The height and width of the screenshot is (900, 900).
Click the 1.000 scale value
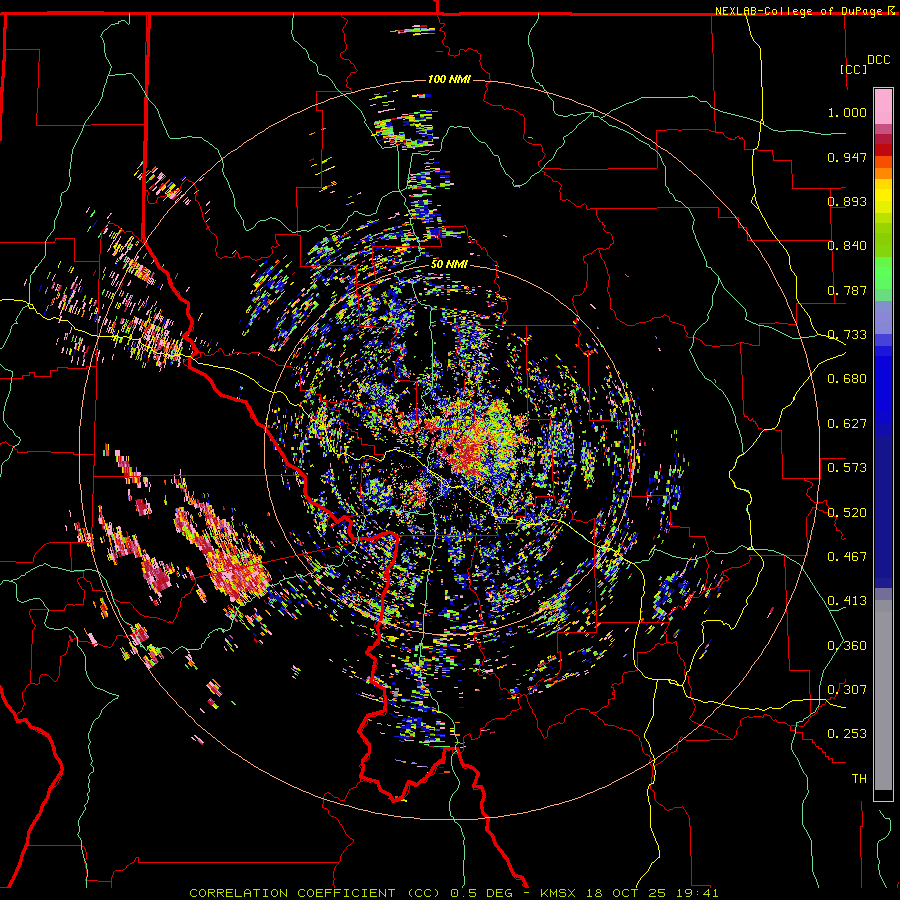(x=847, y=112)
